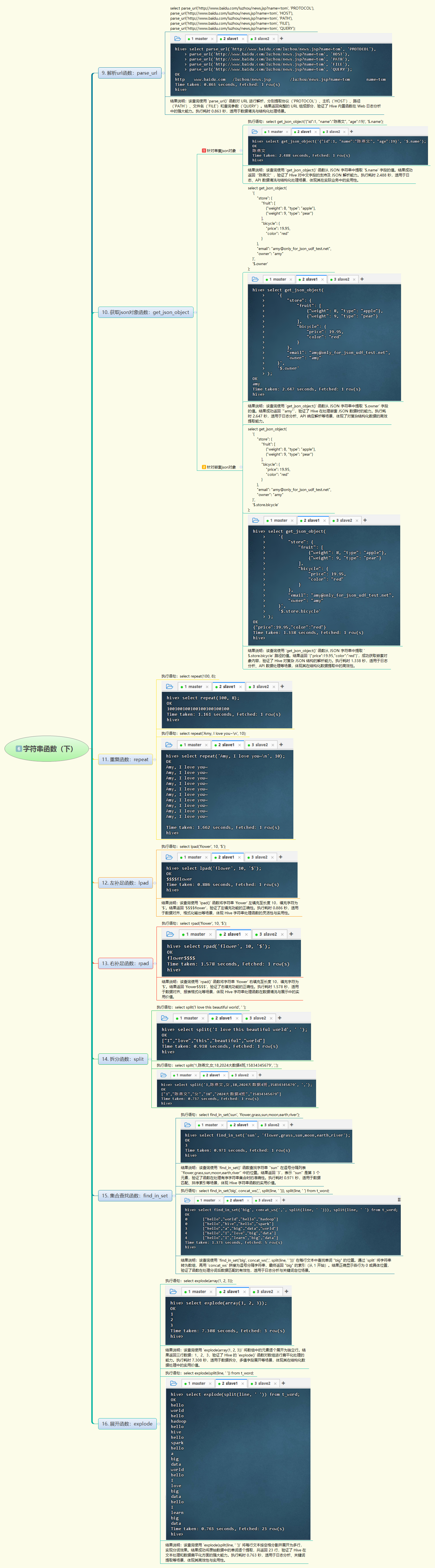Image resolution: width=435 pixels, height=1568 pixels.
Task: Close 2 slave1 tab in '$.owner' terminal
Action: pos(323,279)
